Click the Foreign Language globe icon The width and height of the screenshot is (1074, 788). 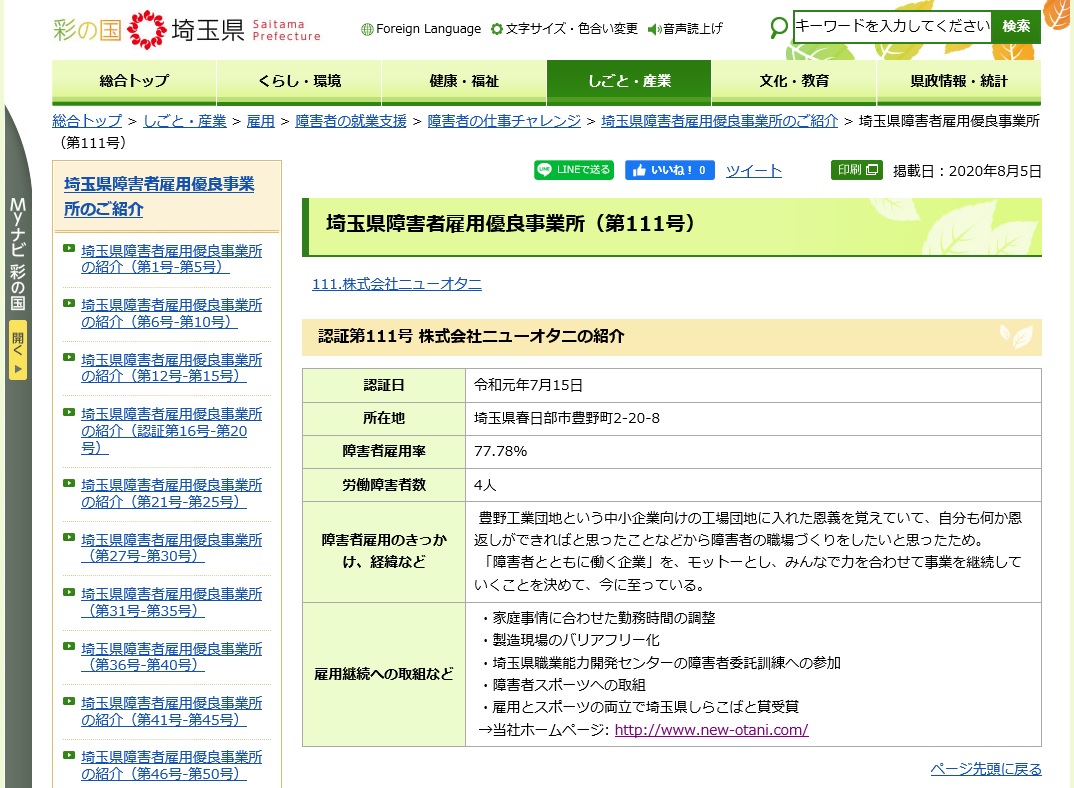[x=367, y=29]
